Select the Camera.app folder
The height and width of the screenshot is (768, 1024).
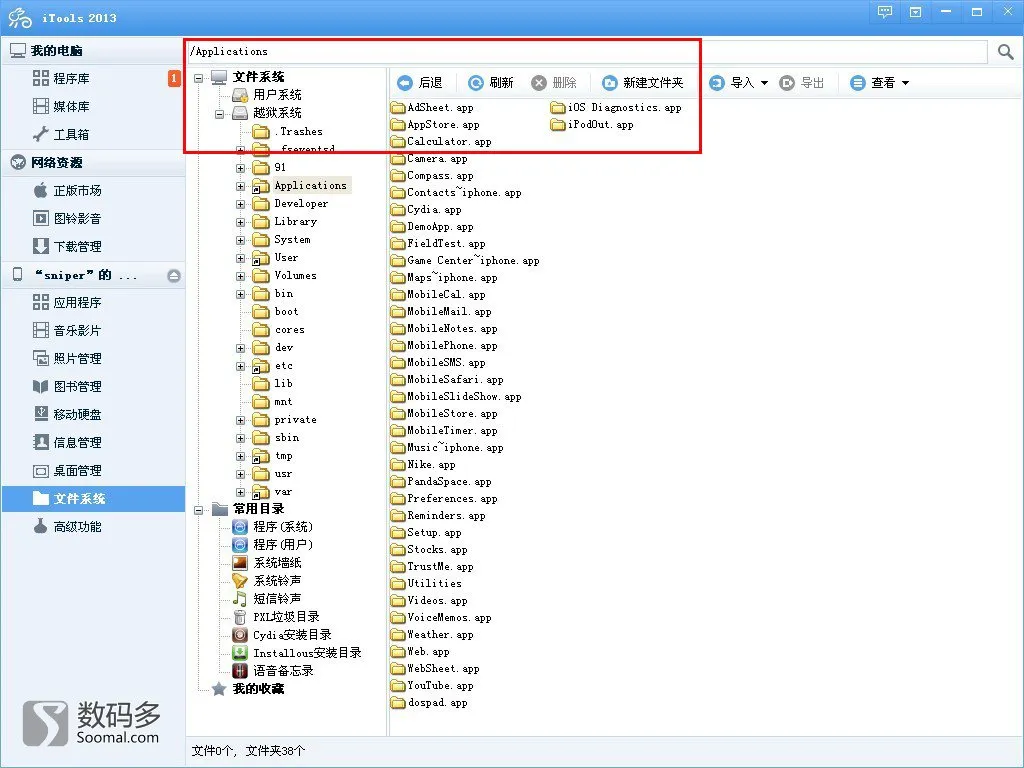[429, 159]
